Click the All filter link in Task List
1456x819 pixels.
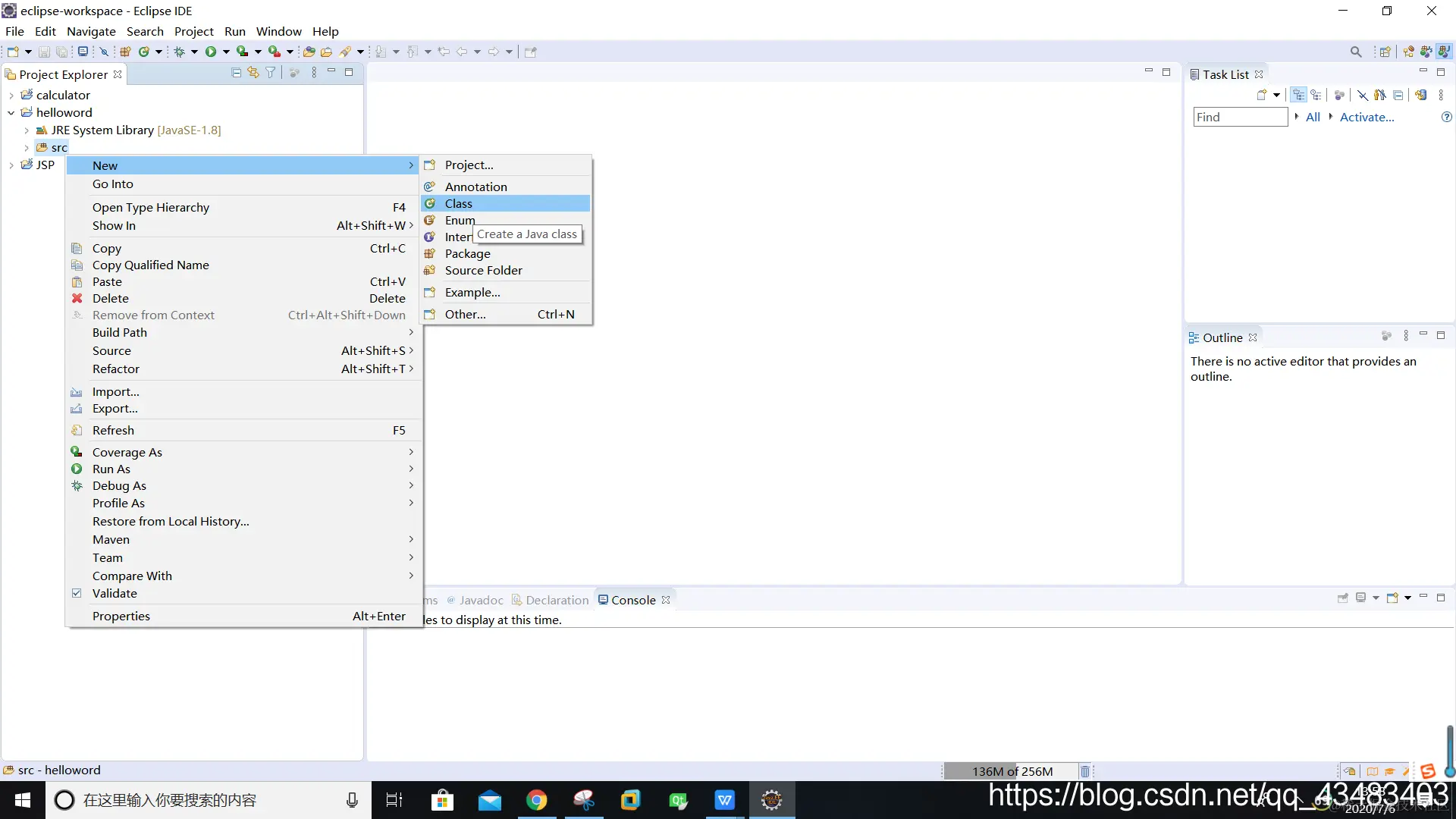1313,117
